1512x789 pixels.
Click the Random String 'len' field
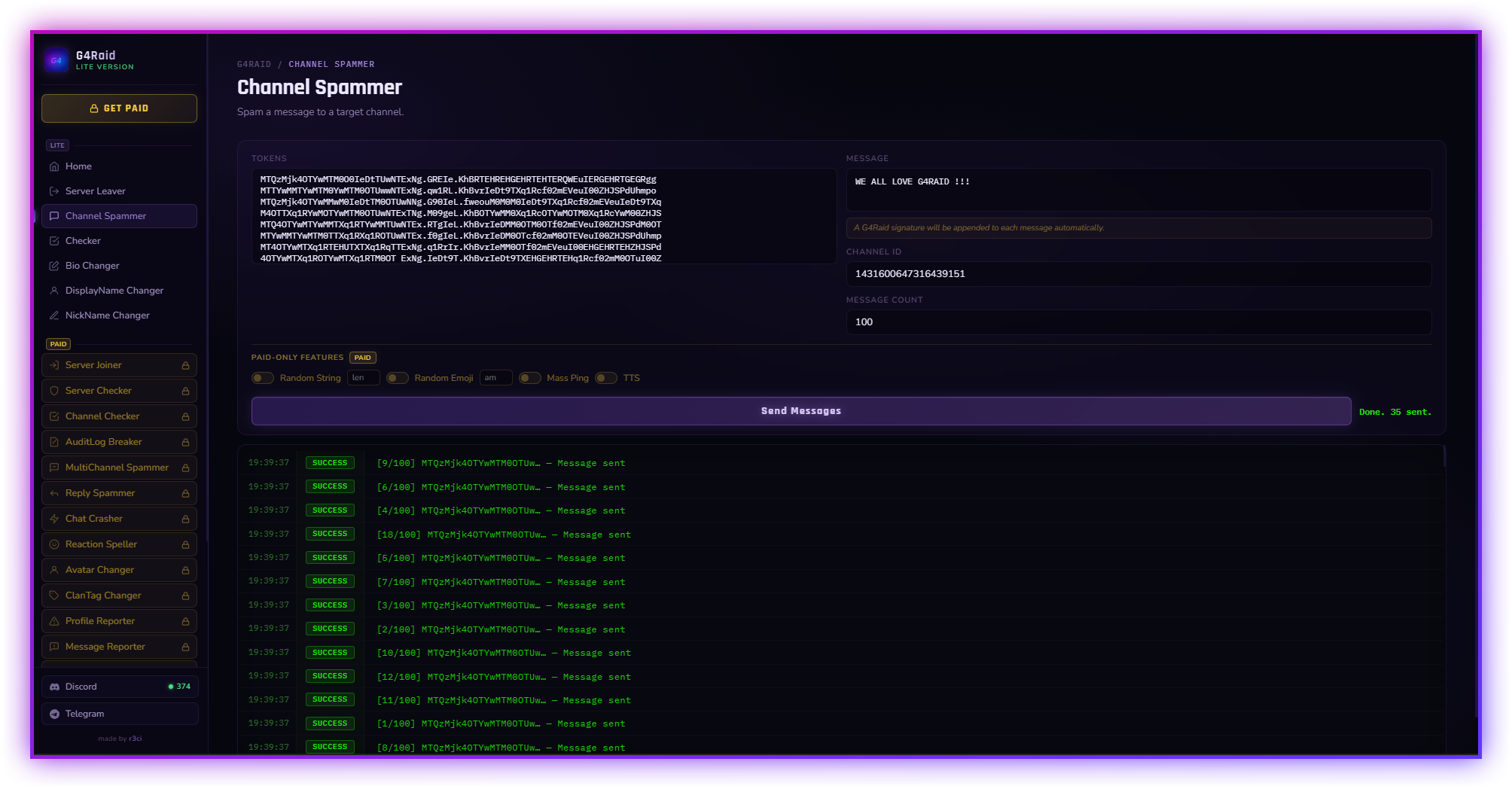pos(364,378)
